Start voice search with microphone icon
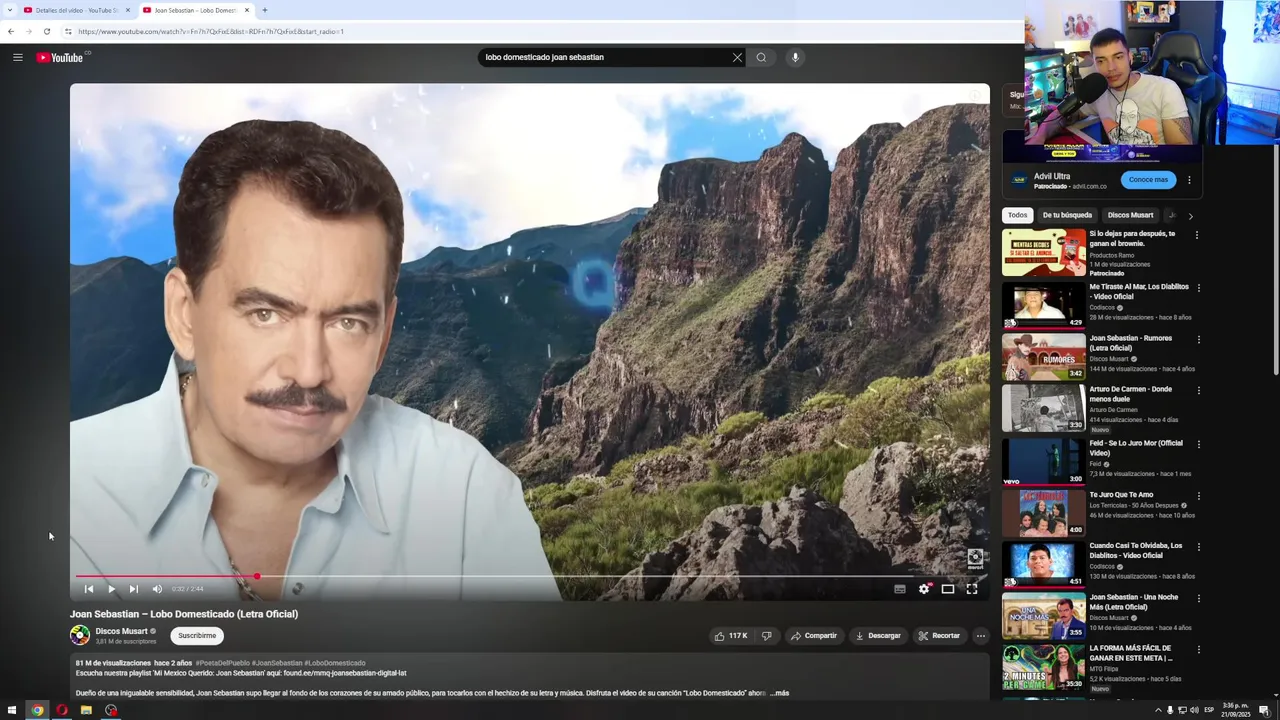Screen dimensions: 1280x720 pos(795,57)
